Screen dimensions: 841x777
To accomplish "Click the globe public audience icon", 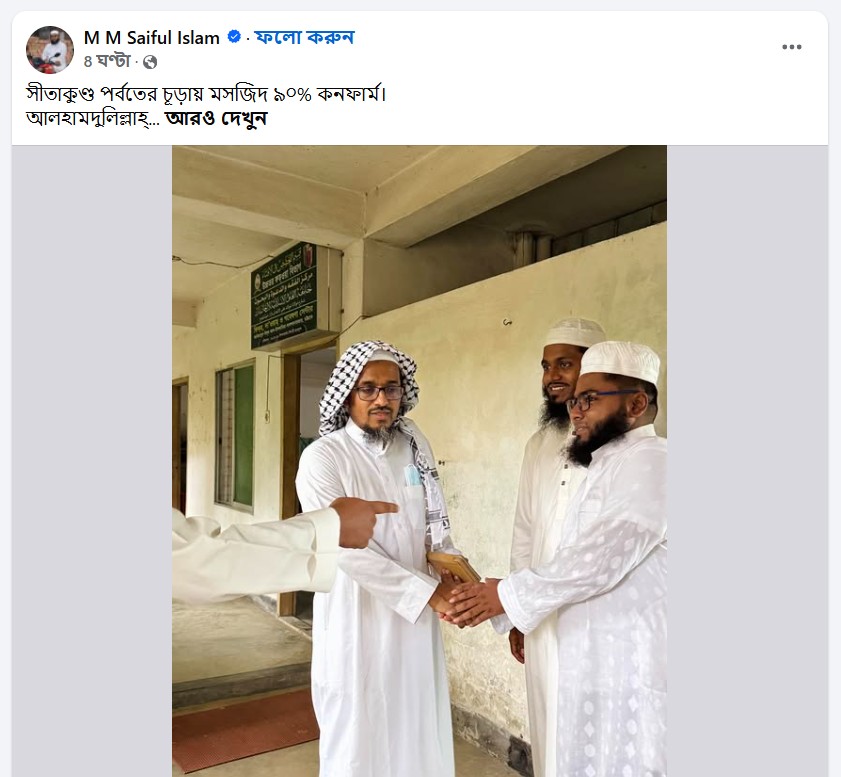I will (x=150, y=62).
